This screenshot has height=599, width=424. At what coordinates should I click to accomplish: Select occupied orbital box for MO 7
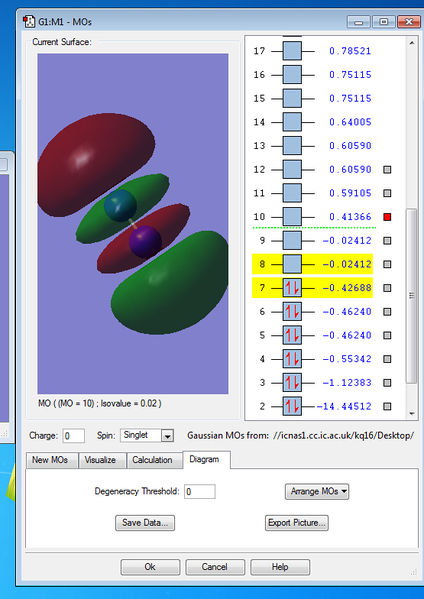pos(292,288)
